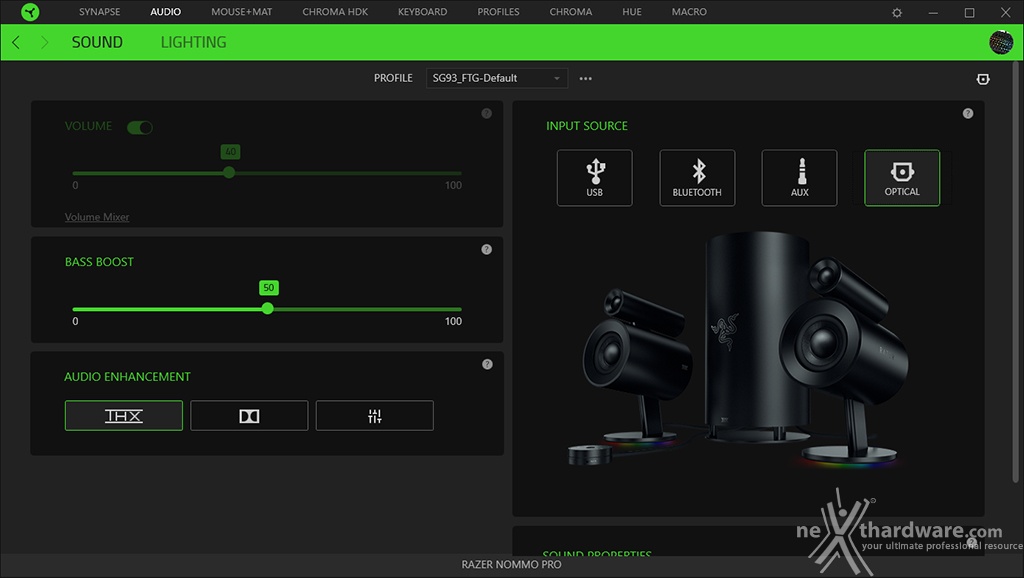Open the Mouse+Mat tab

pos(242,12)
